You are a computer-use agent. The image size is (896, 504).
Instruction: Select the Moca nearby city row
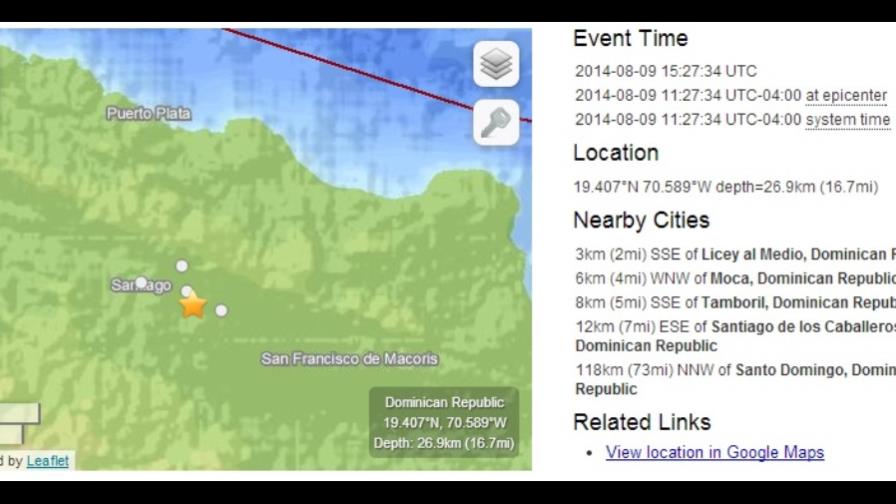coord(735,278)
